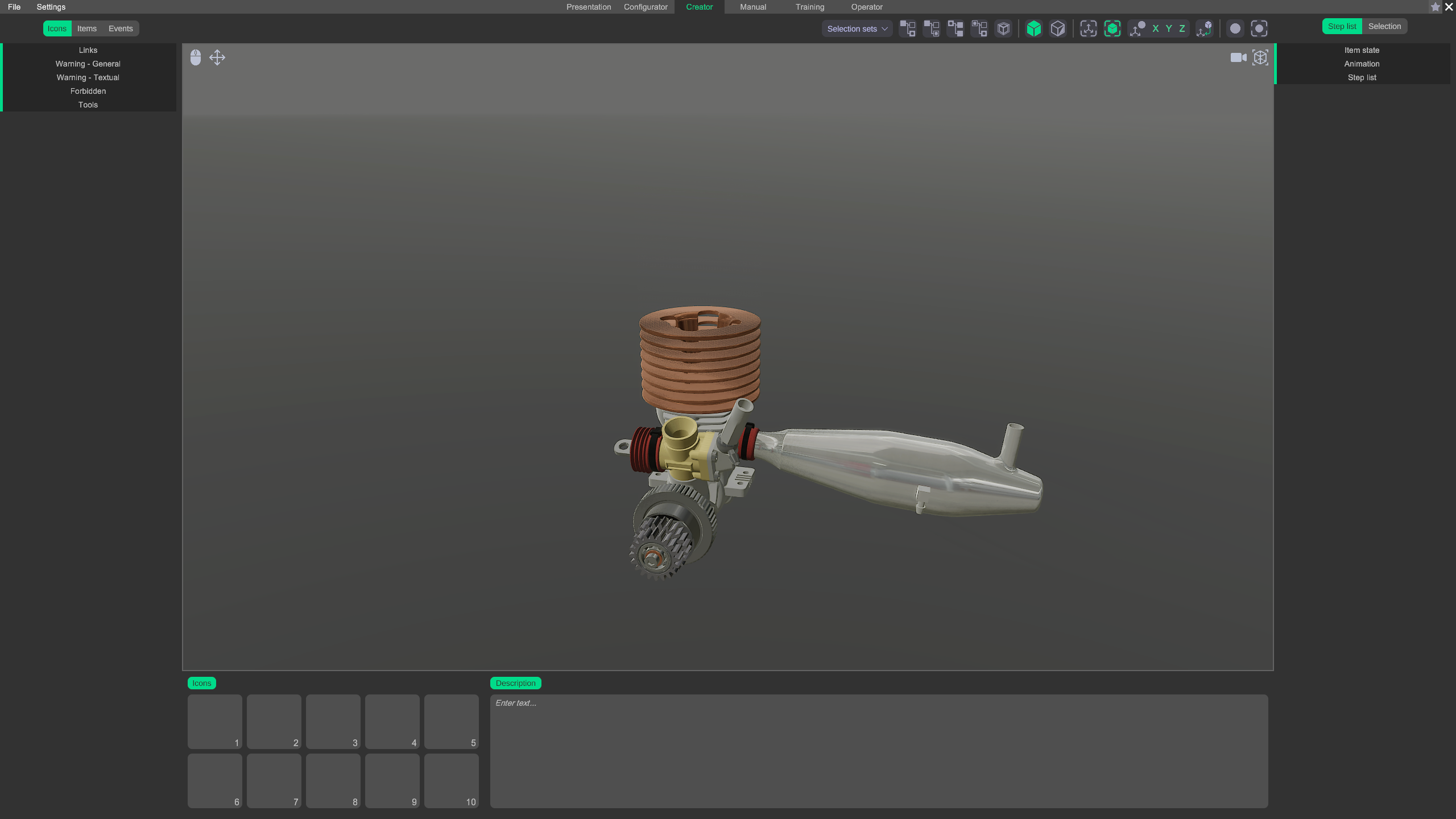Click the Selection button in right panel
This screenshot has height=819, width=1456.
click(x=1384, y=26)
